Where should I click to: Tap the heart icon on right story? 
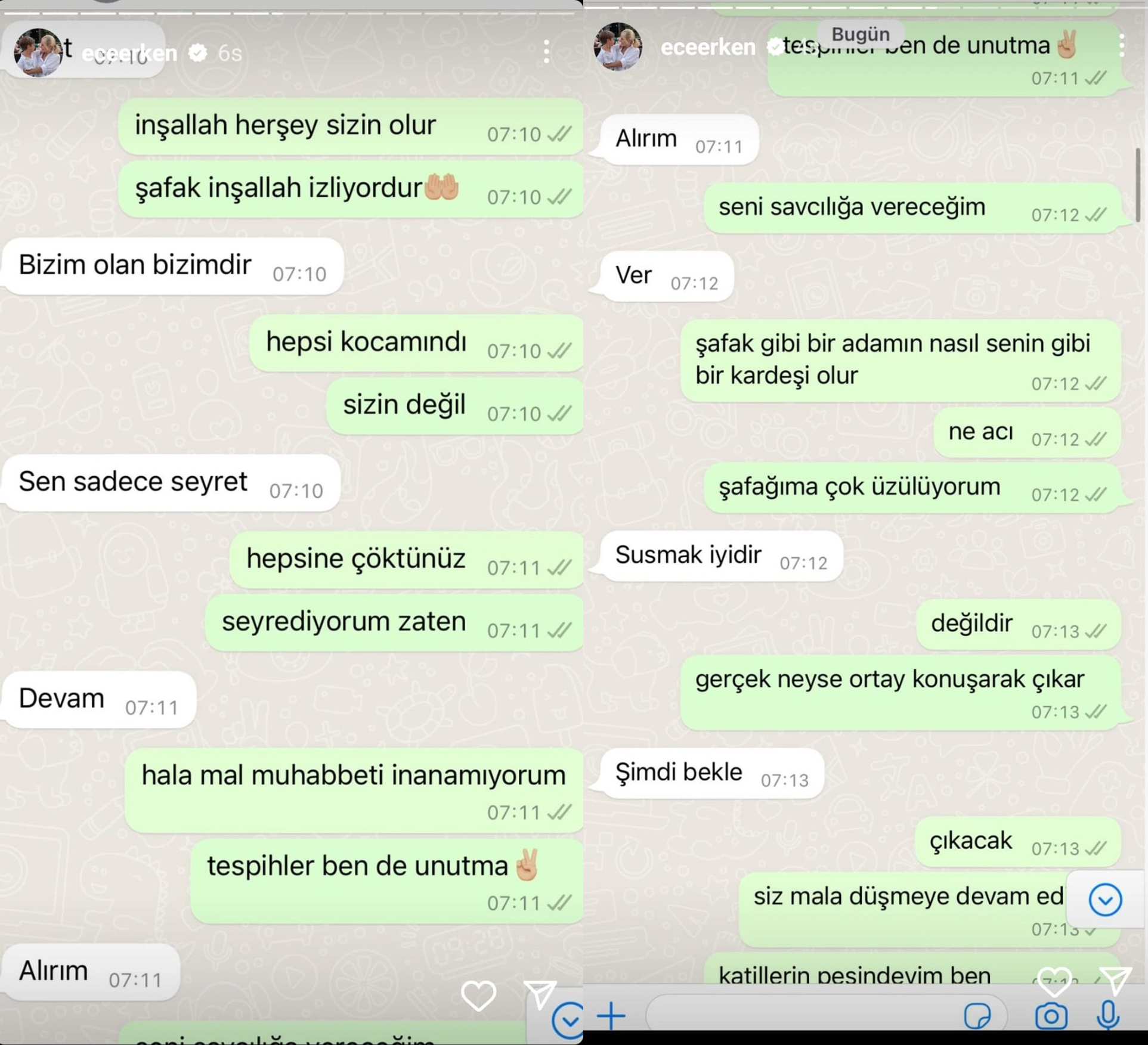click(1054, 981)
